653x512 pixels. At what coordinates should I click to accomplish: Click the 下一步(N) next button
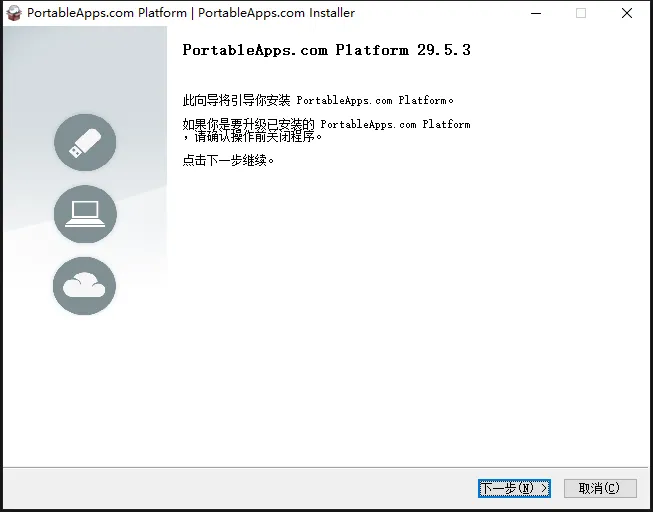click(x=514, y=488)
